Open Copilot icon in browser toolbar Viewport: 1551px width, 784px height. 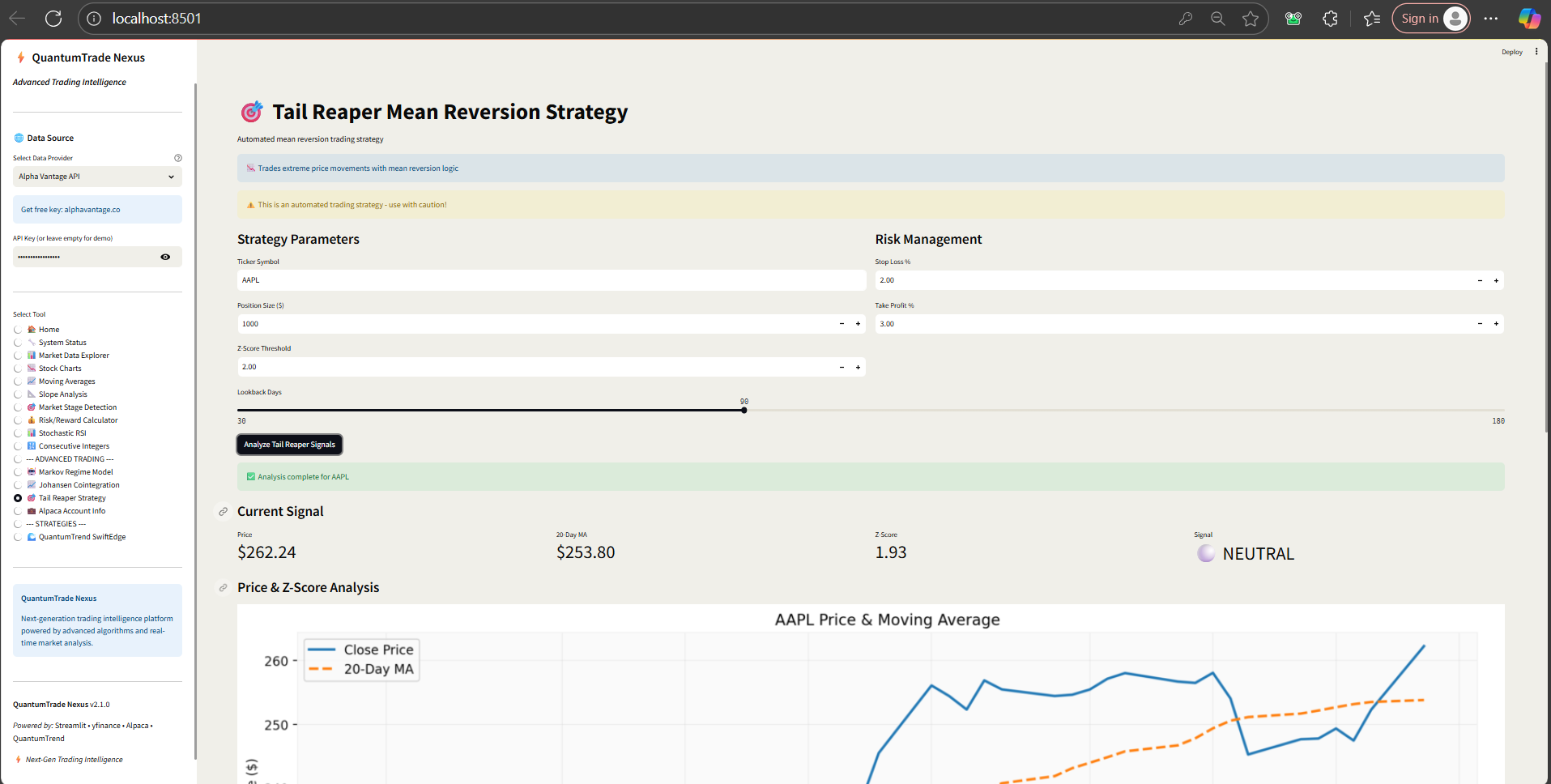(1529, 19)
